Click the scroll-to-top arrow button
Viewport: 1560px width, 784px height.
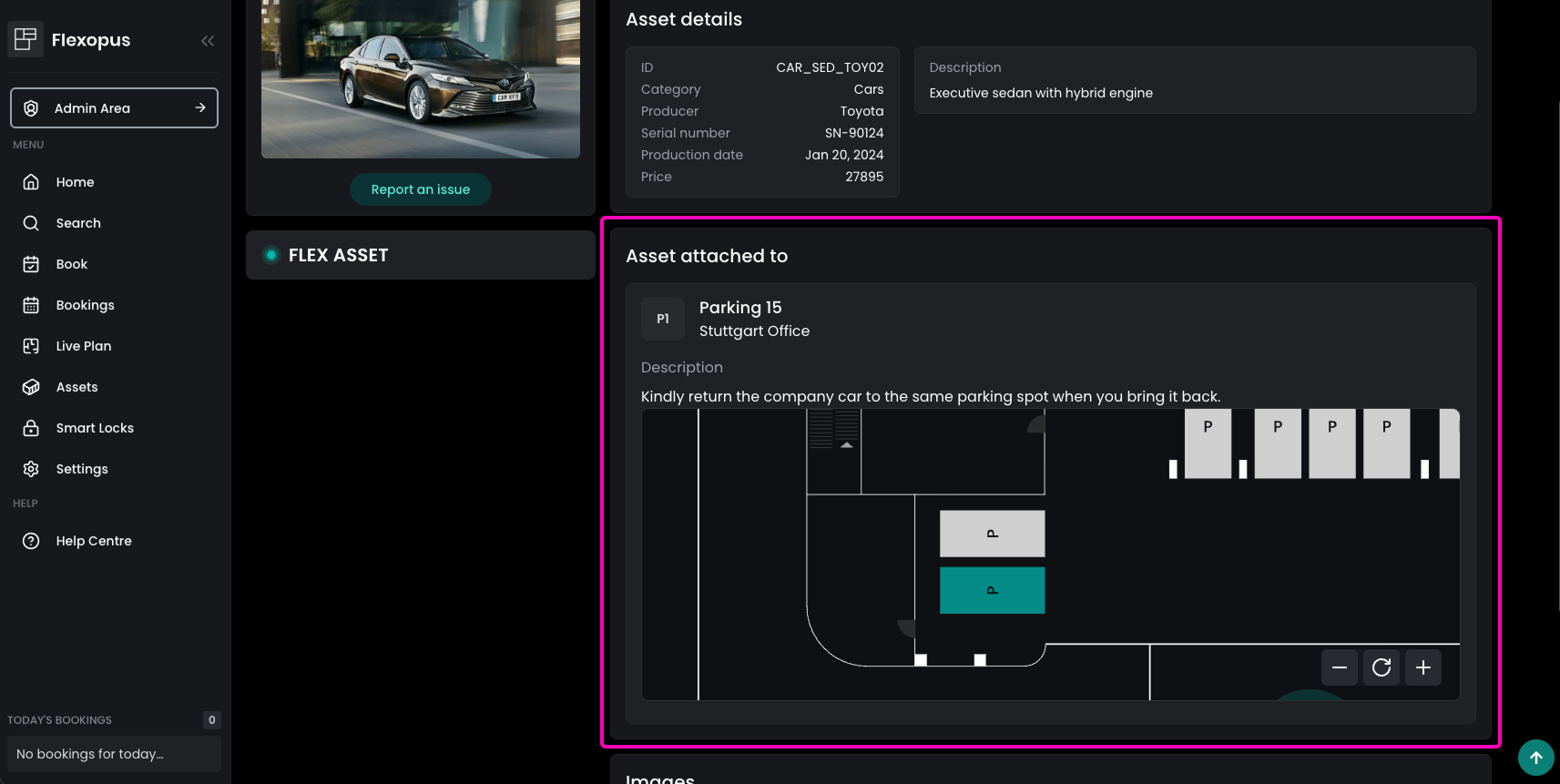tap(1536, 758)
